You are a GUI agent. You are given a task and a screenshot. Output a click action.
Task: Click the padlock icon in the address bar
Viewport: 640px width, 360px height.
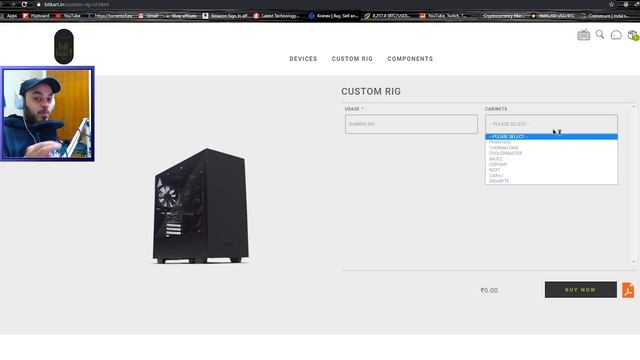[39, 4]
